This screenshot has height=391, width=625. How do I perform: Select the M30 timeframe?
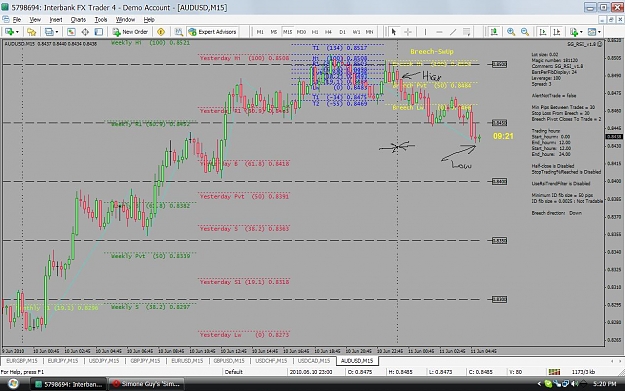coord(301,32)
